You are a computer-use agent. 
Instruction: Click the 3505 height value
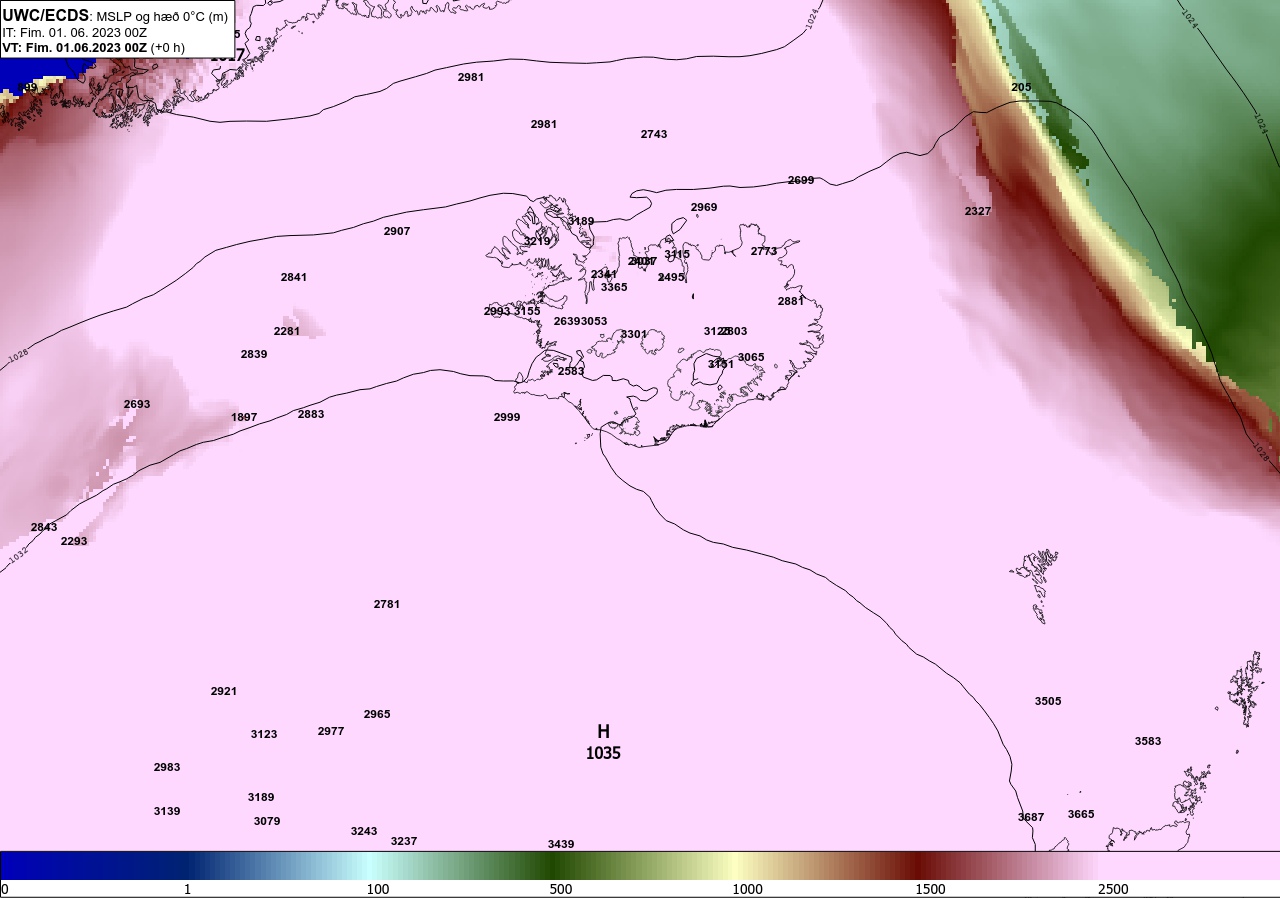click(1048, 701)
